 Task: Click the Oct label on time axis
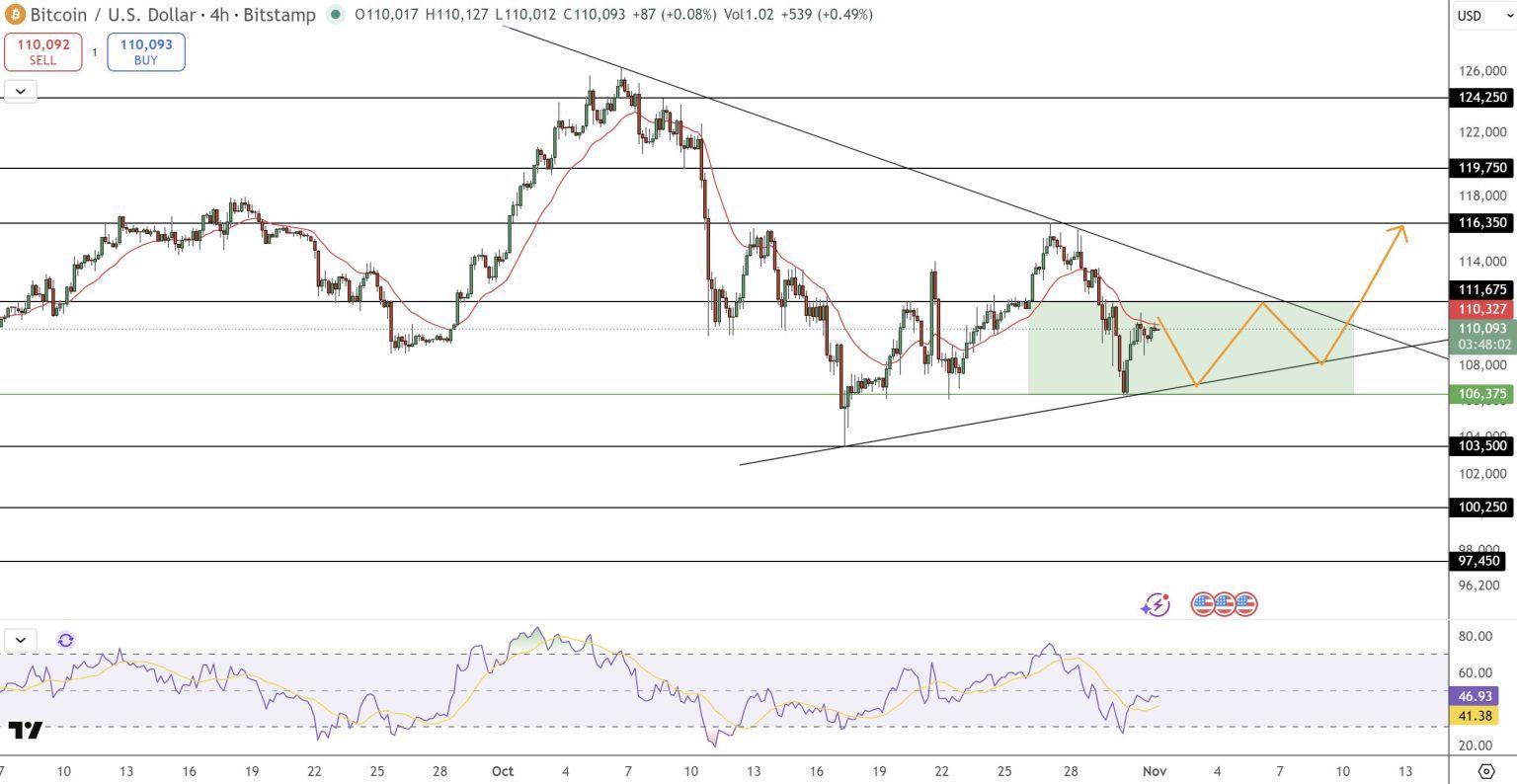502,771
